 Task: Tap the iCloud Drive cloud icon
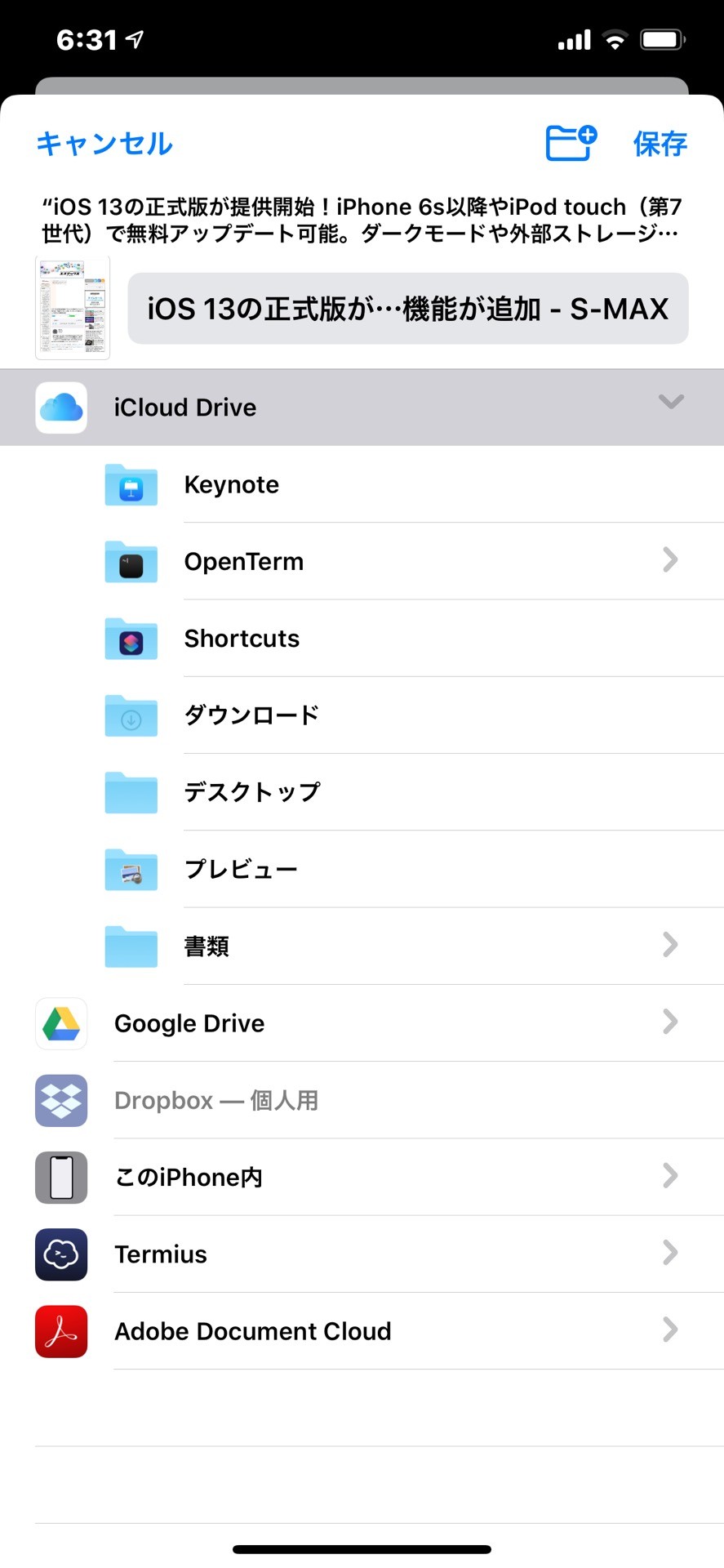tap(61, 407)
